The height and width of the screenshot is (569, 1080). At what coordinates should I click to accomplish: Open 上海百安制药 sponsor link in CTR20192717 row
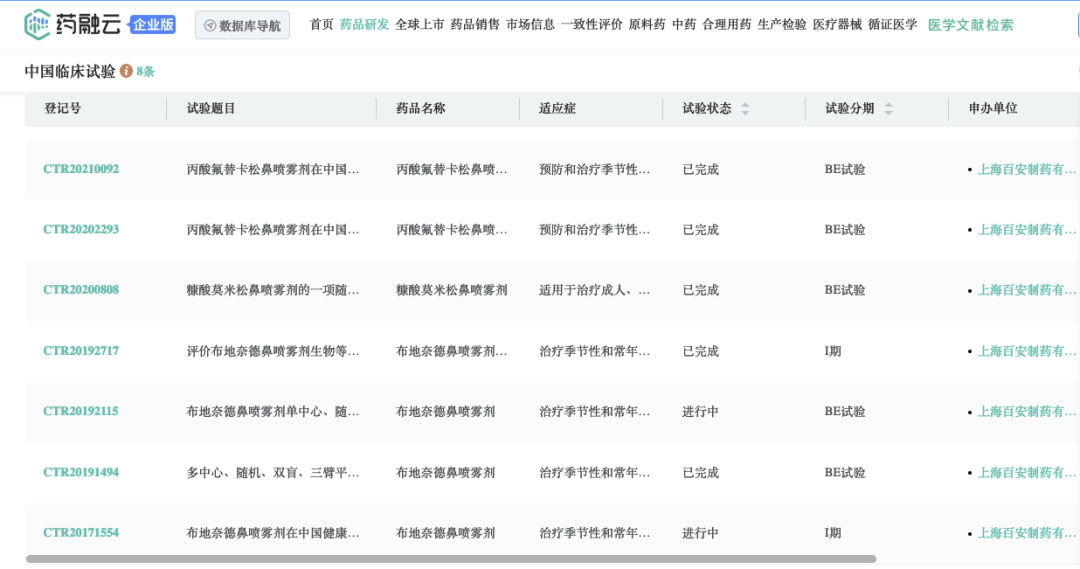click(x=1026, y=351)
